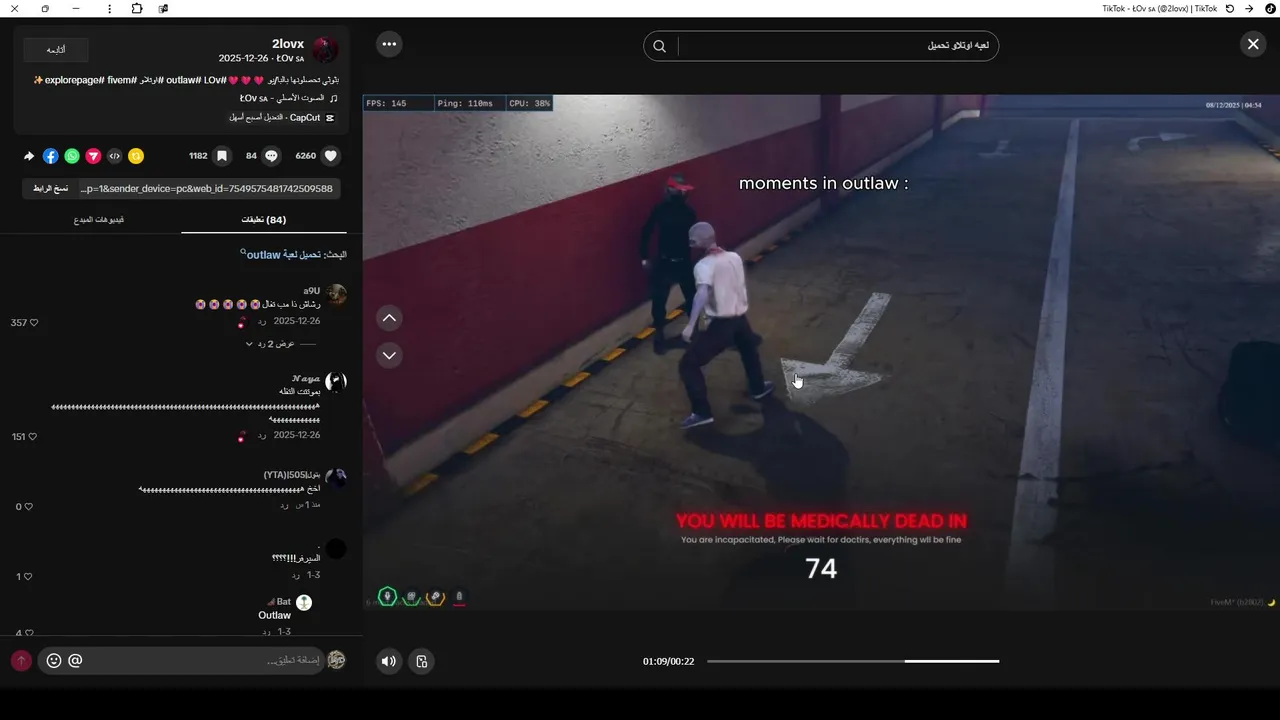The image size is (1280, 720).
Task: Open the TikTok app icon in title bar
Action: point(1270,8)
